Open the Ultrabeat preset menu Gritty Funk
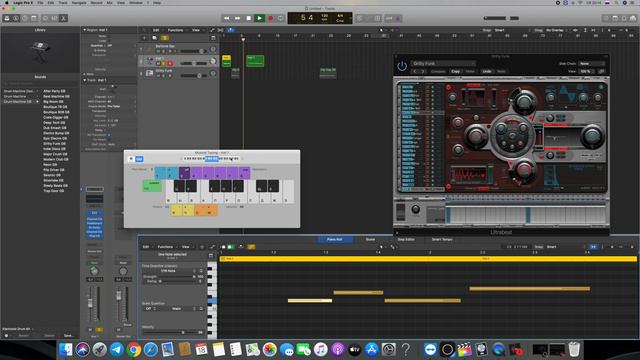This screenshot has width=640, height=360. point(443,64)
